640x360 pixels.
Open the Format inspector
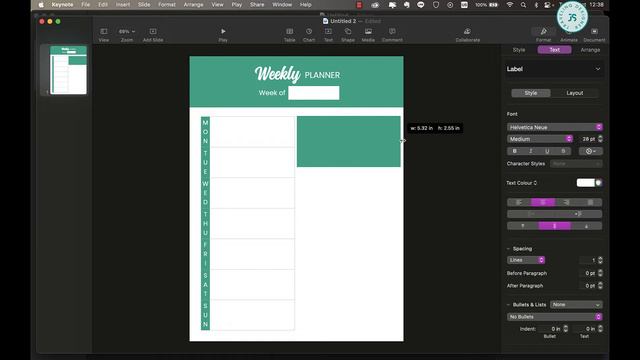(543, 35)
